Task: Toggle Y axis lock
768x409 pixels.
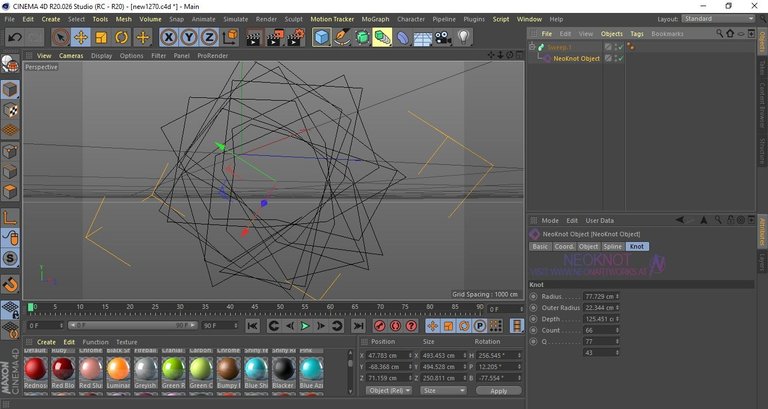Action: [x=189, y=37]
